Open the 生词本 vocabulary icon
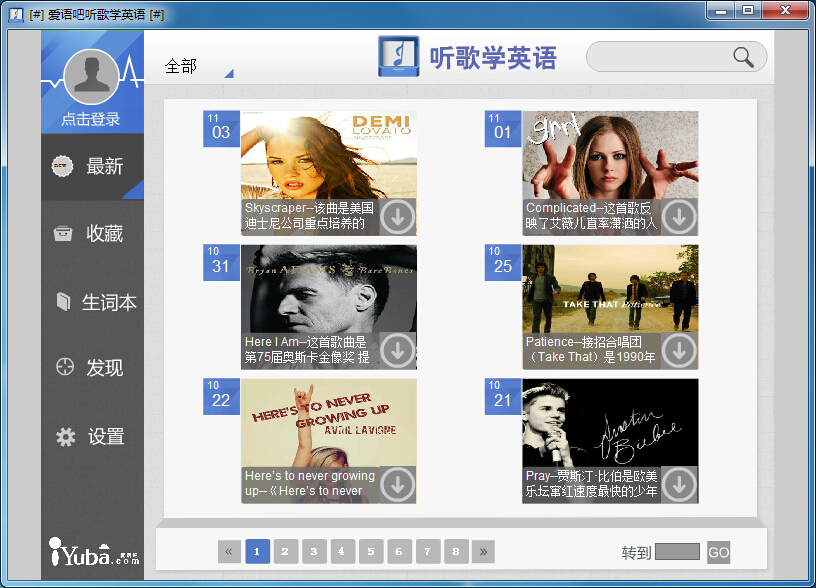Viewport: 816px width, 588px height. click(x=63, y=301)
